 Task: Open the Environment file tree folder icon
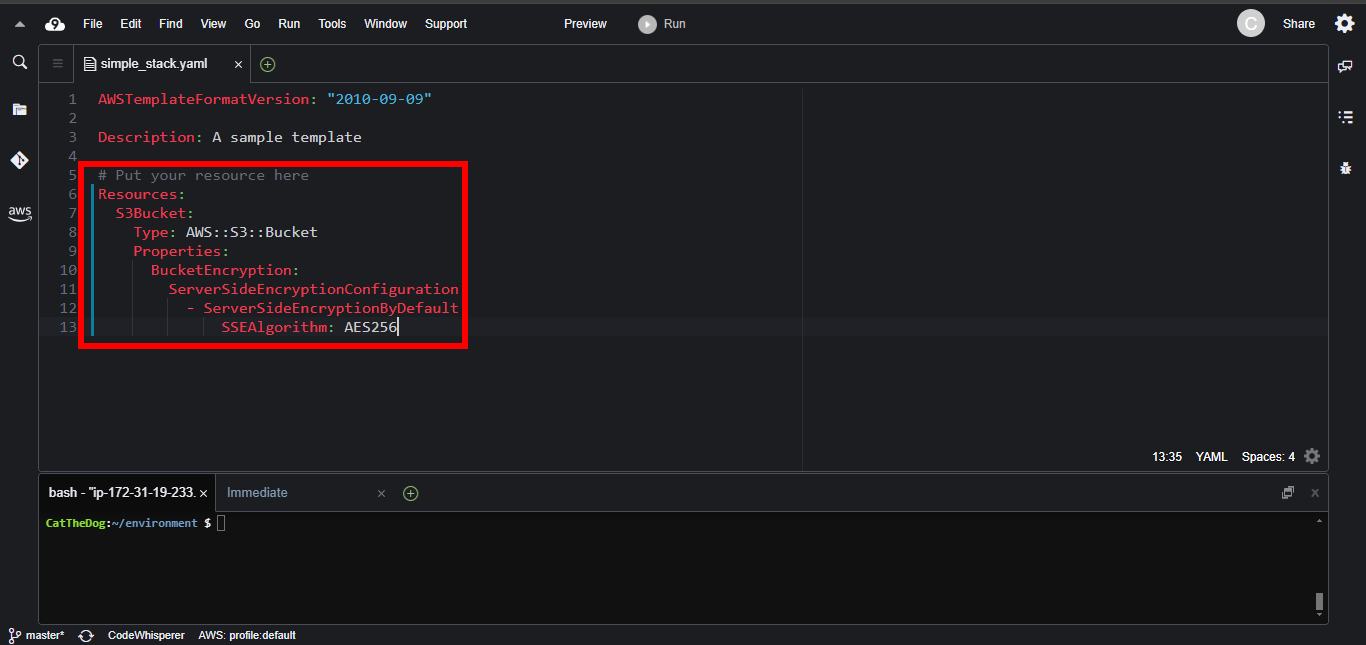click(19, 109)
